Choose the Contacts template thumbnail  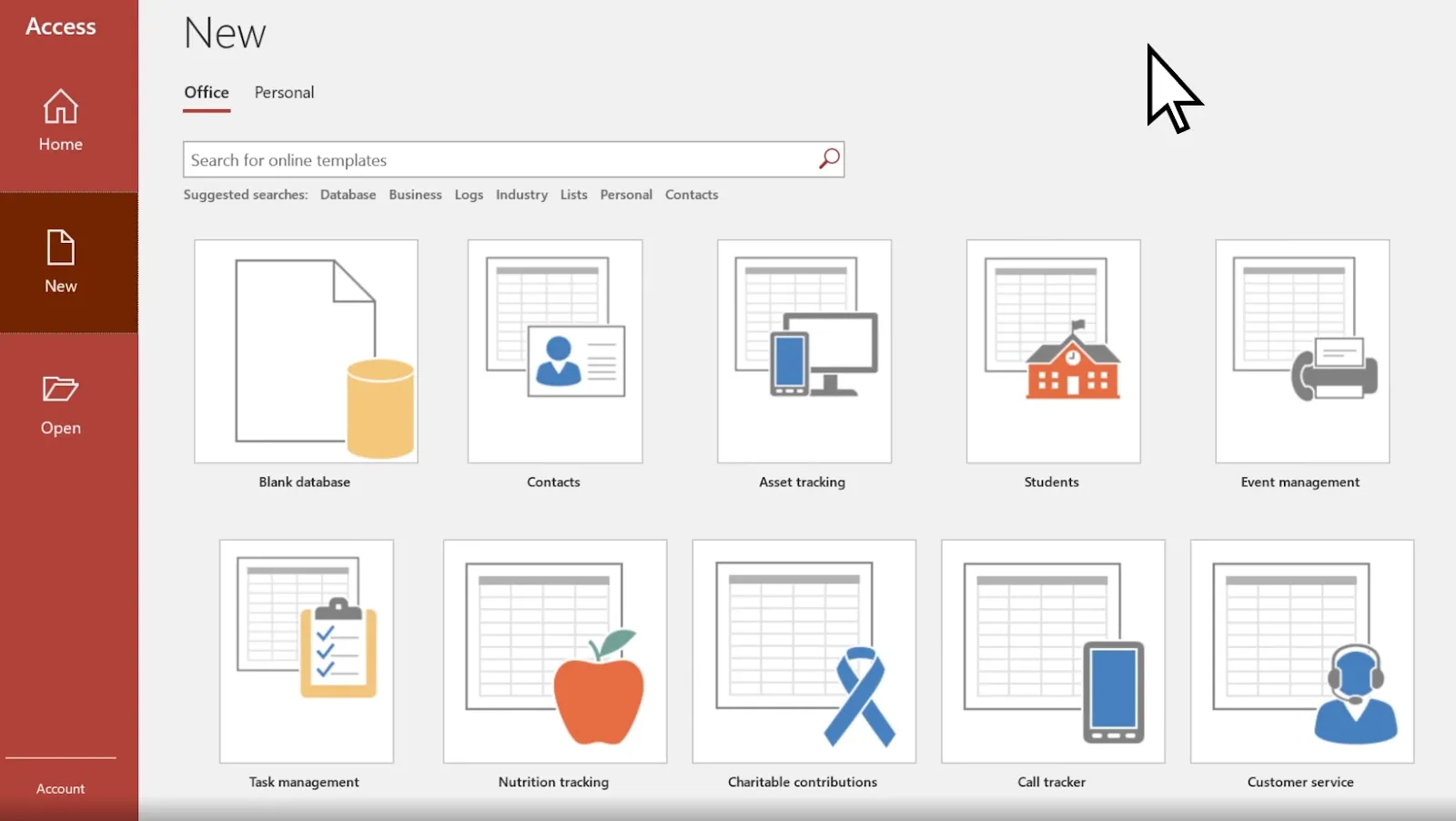pyautogui.click(x=555, y=351)
